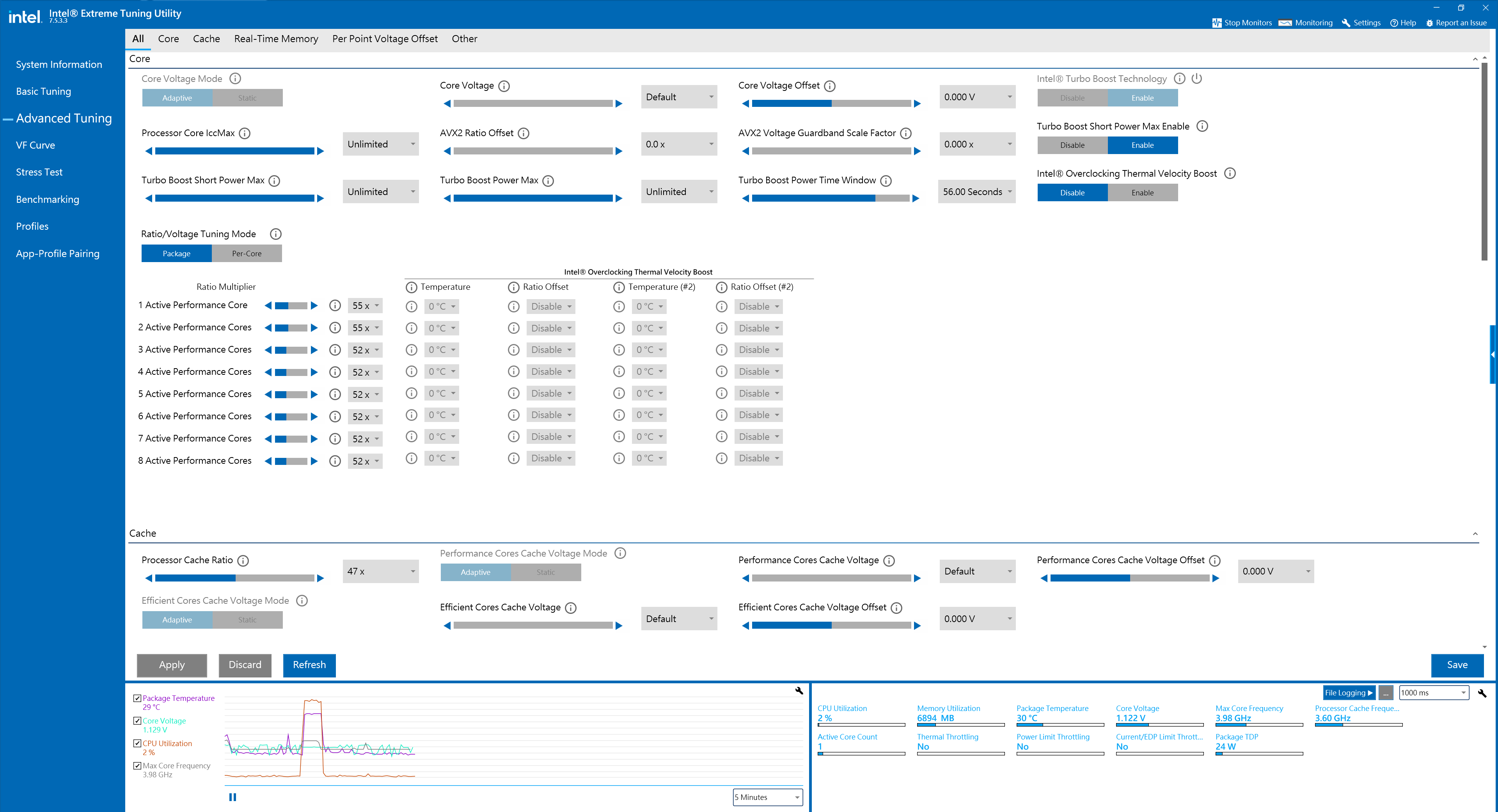Click the Report an Issue bug icon

click(1429, 23)
